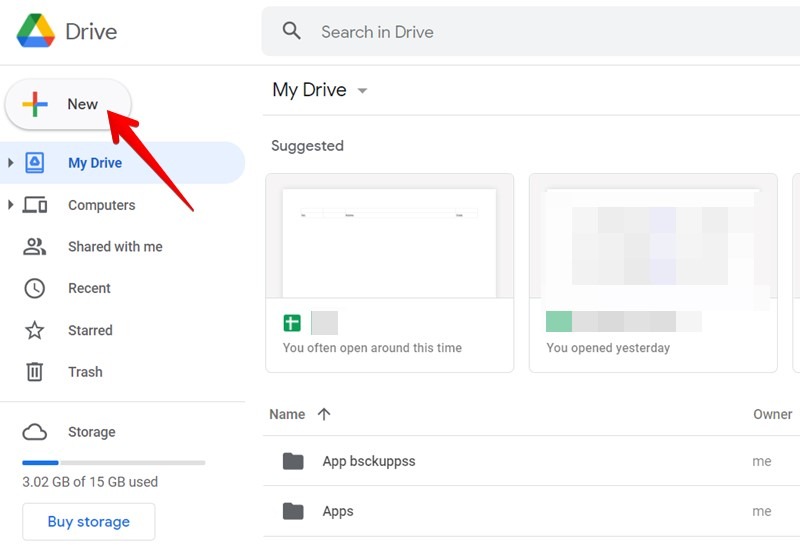Click 'You often open around this time' text

point(372,348)
